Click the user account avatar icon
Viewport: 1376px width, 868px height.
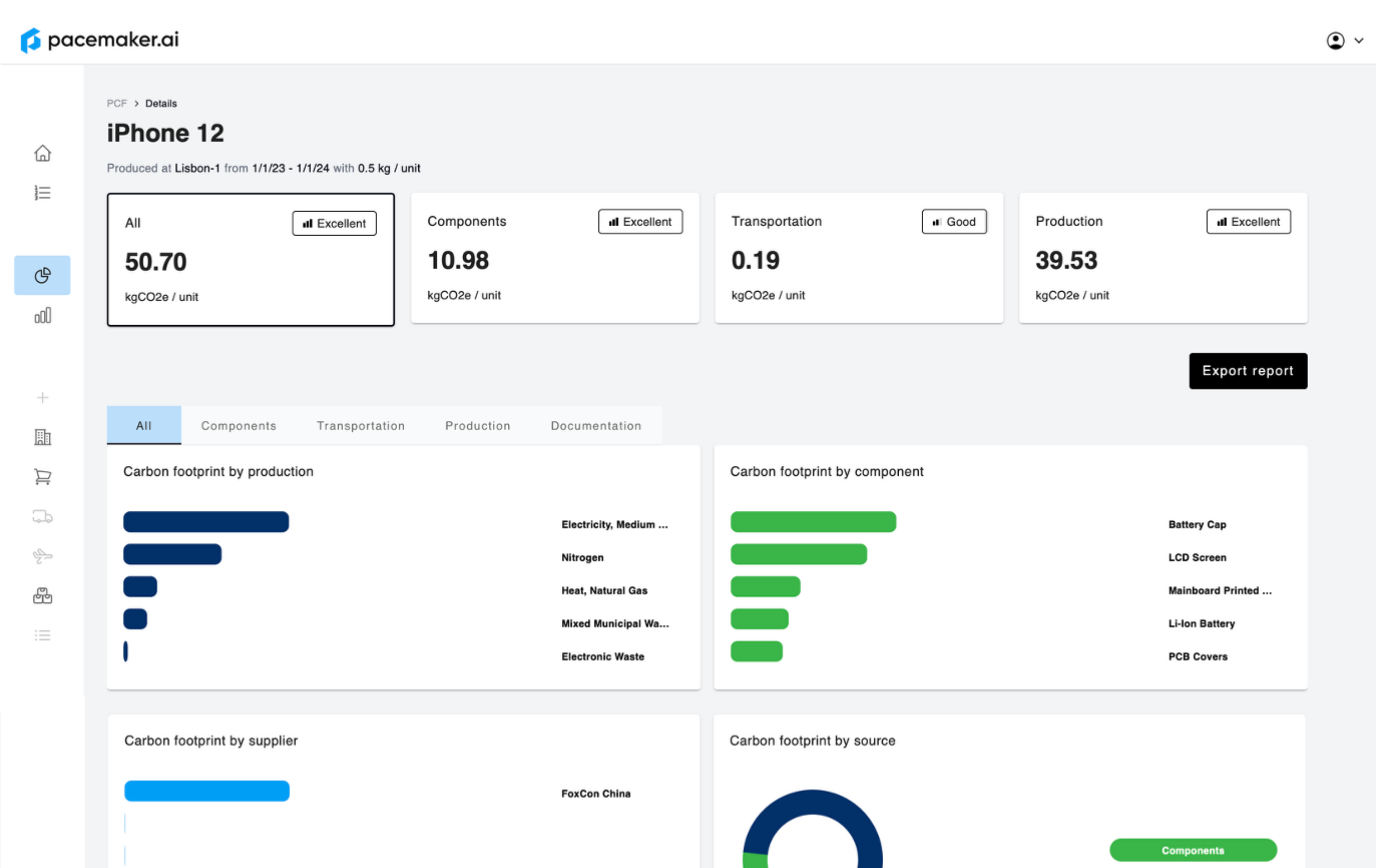pos(1335,40)
